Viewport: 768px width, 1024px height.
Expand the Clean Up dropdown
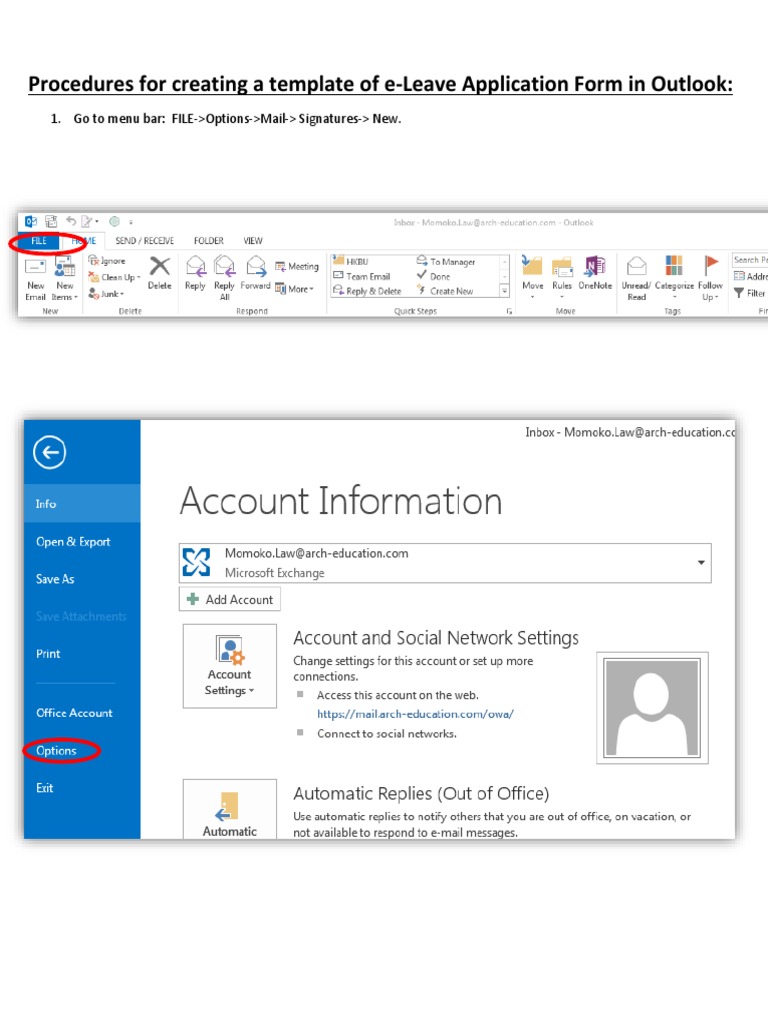pyautogui.click(x=114, y=277)
